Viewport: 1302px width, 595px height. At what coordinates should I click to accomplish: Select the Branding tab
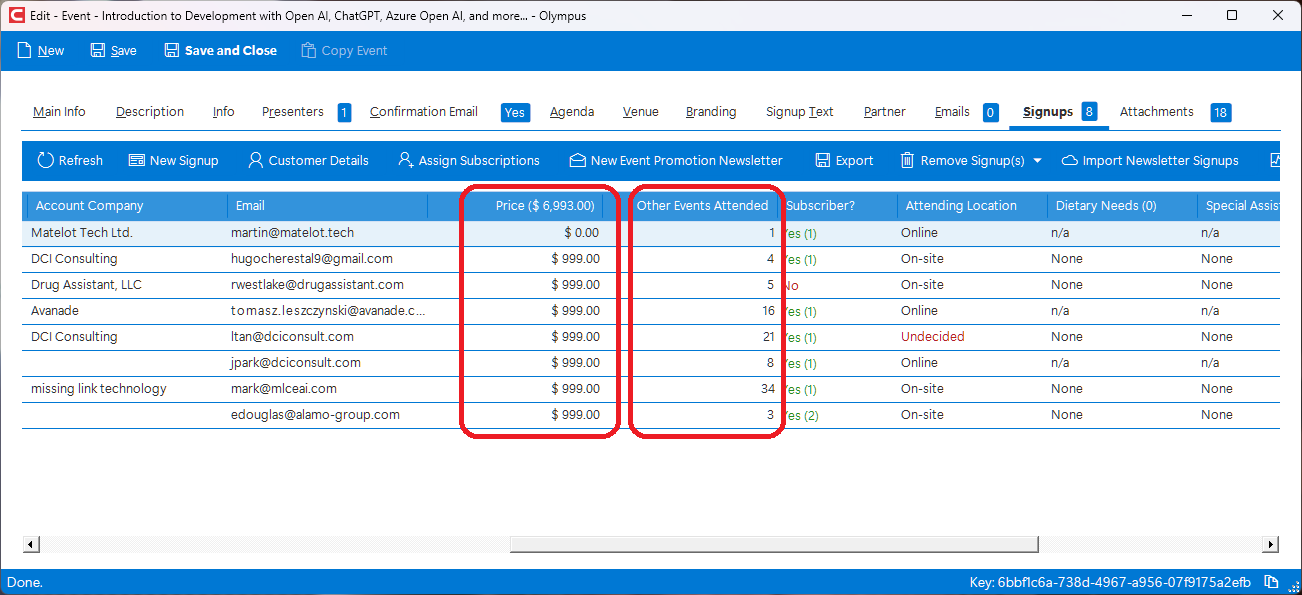(x=711, y=112)
